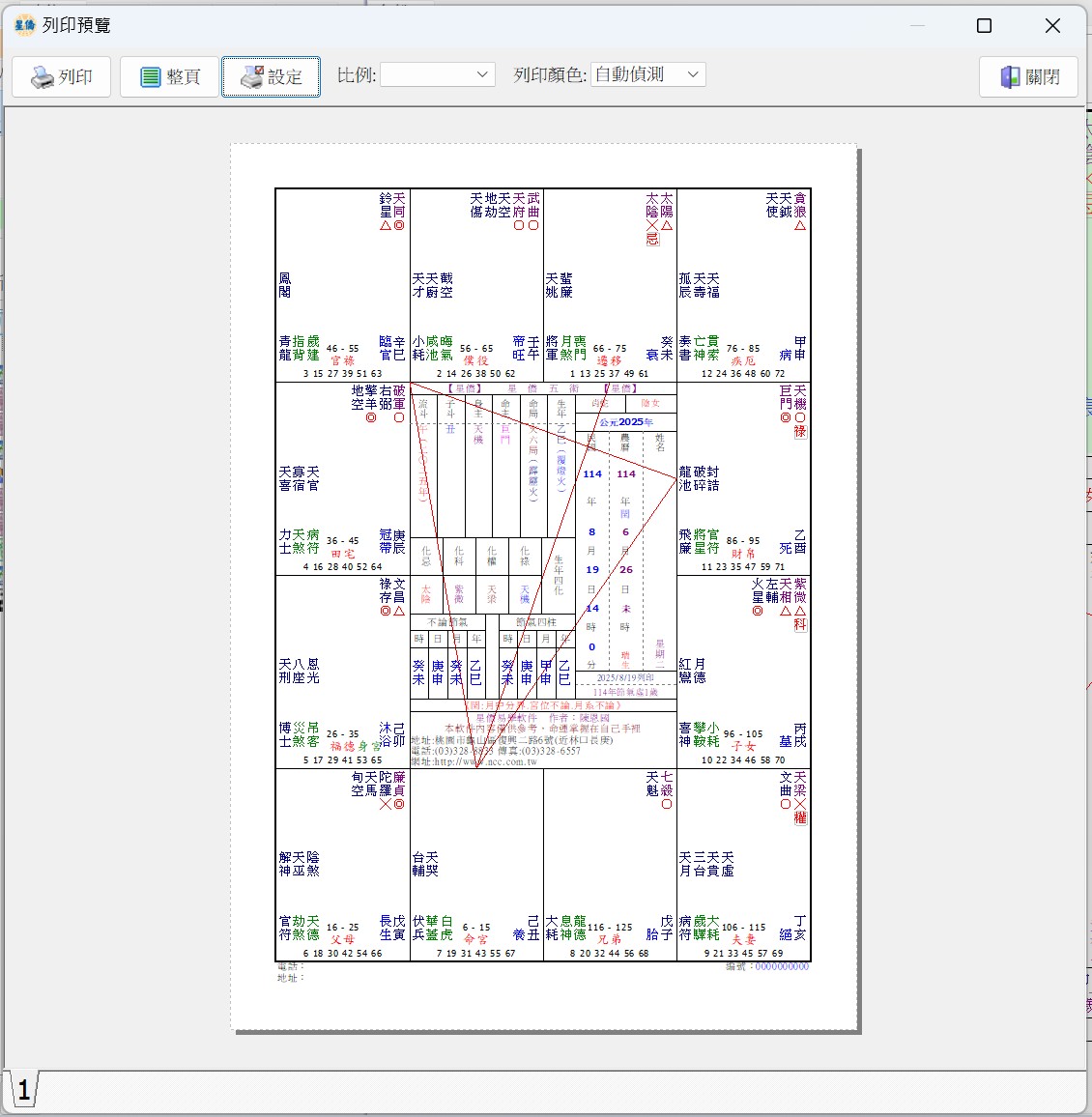
Task: Click the 列印預覽 window title text
Action: point(76,25)
